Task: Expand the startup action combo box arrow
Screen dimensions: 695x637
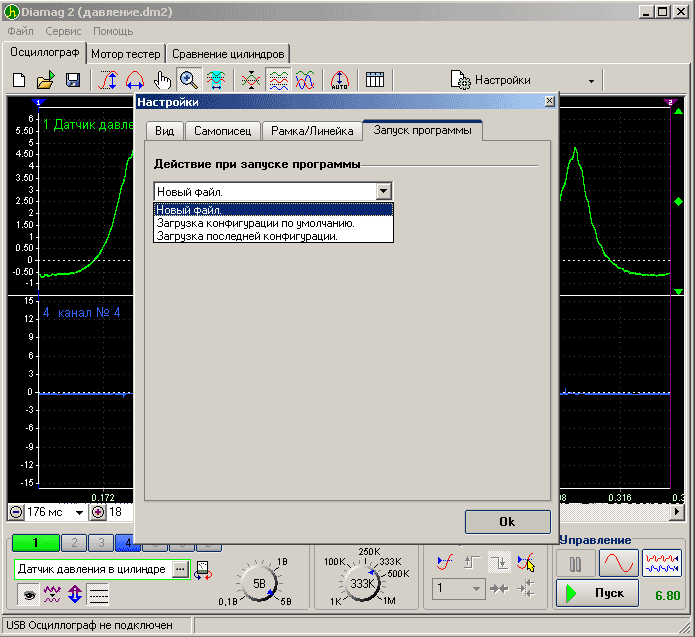Action: pyautogui.click(x=384, y=191)
